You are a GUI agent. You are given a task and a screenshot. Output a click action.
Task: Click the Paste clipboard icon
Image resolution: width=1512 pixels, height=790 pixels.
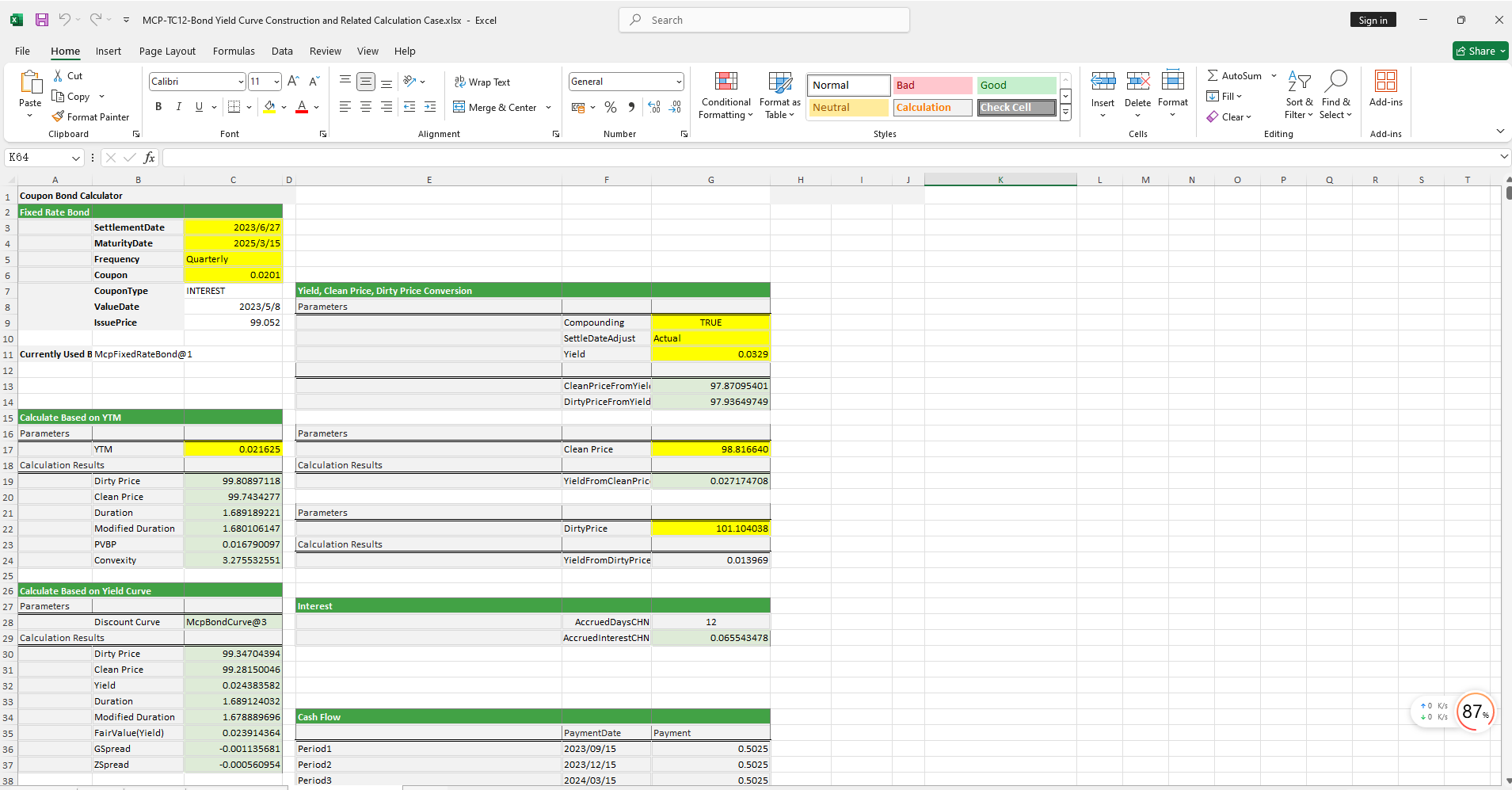click(x=30, y=82)
